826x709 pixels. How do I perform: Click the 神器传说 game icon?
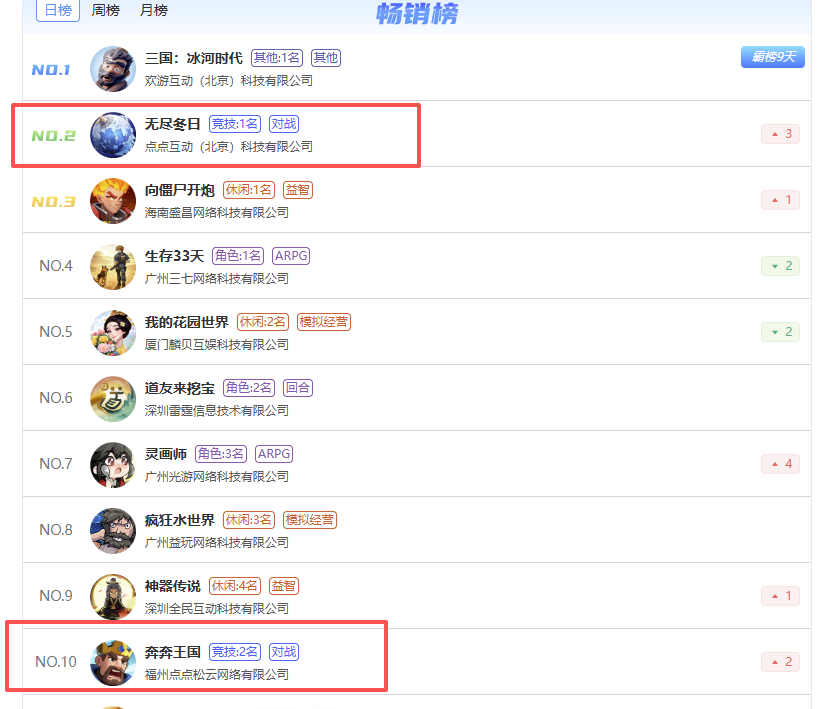click(113, 596)
